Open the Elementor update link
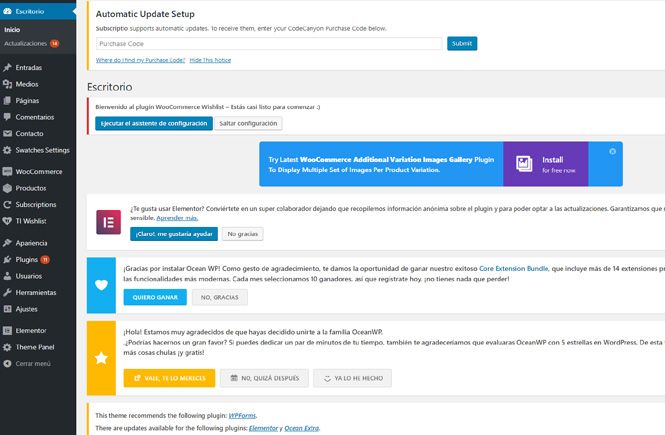Screen dimensions: 665x435 [263, 428]
